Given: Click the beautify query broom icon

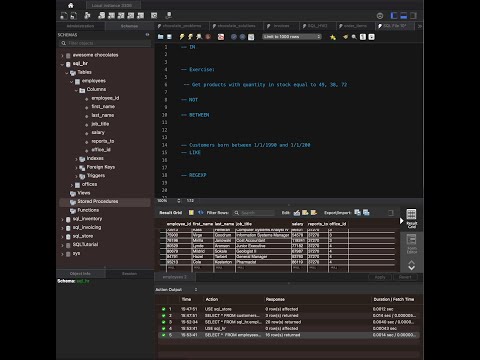Looking at the screenshot, I should click(345, 37).
